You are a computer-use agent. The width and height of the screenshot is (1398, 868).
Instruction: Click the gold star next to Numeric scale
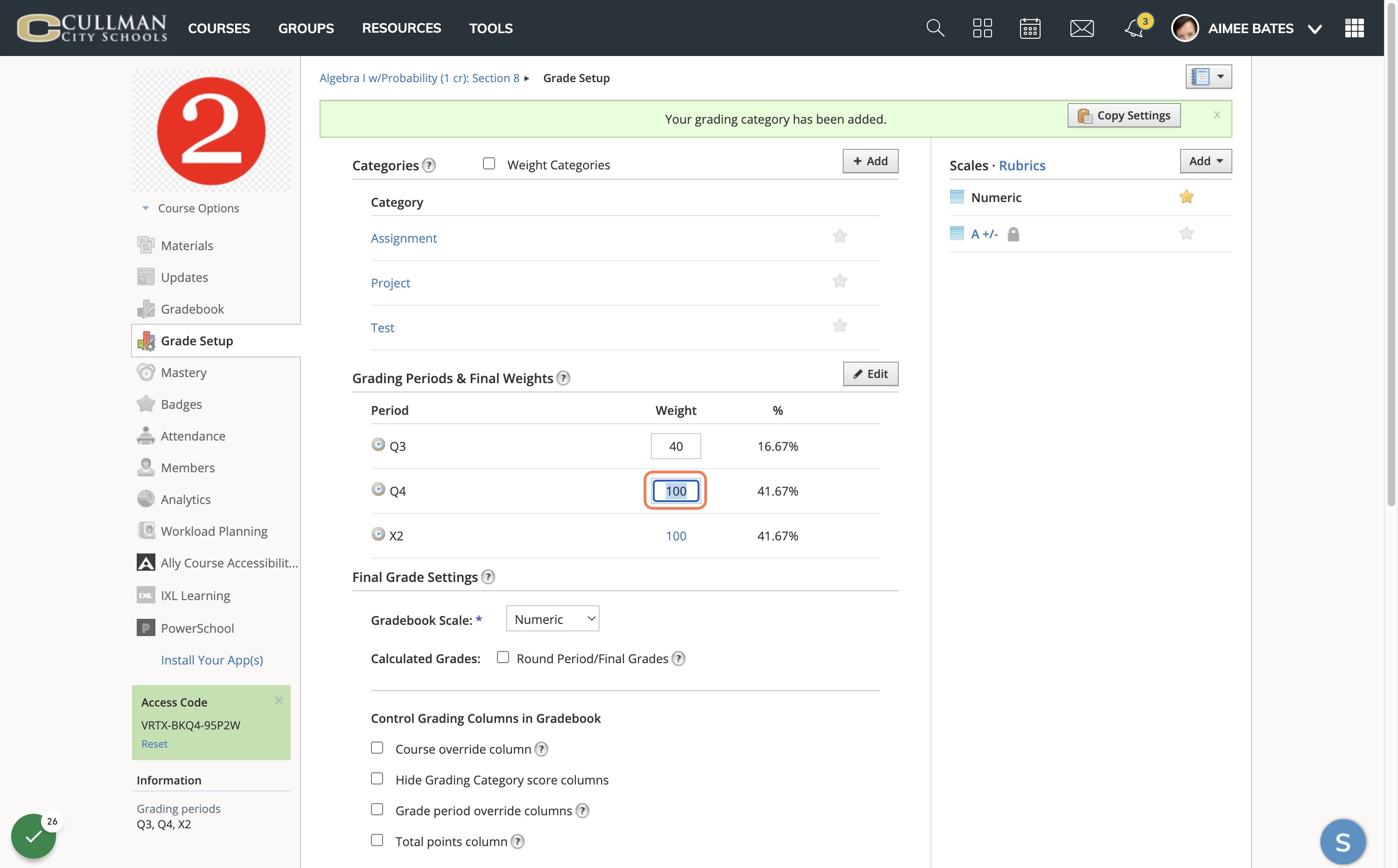[1186, 197]
